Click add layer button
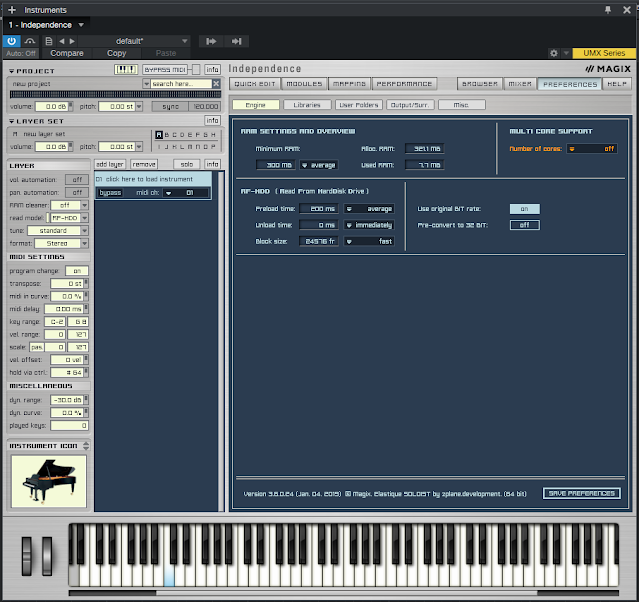 (110, 164)
